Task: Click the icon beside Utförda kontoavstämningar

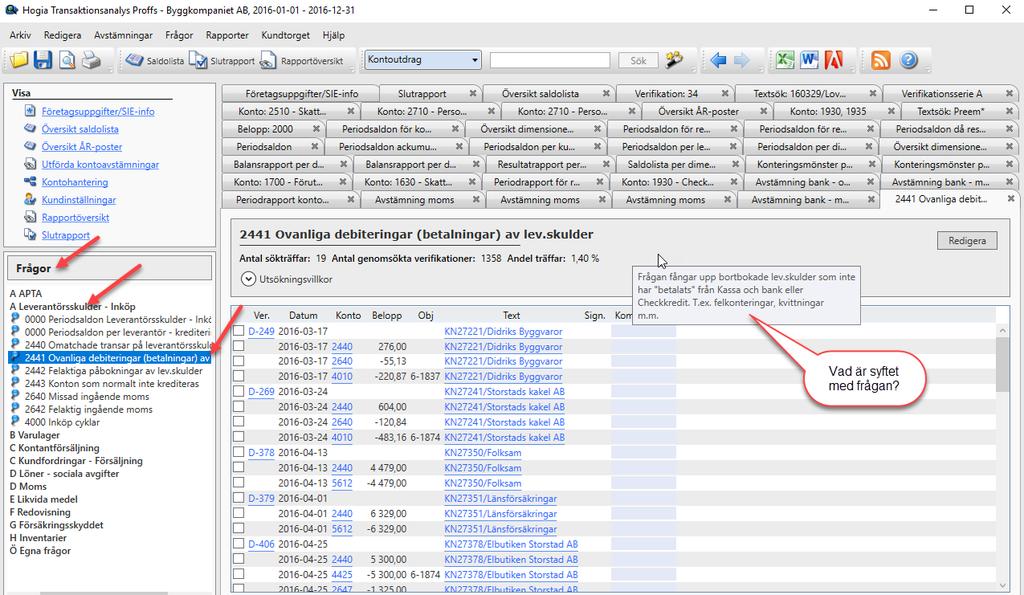Action: click(29, 164)
